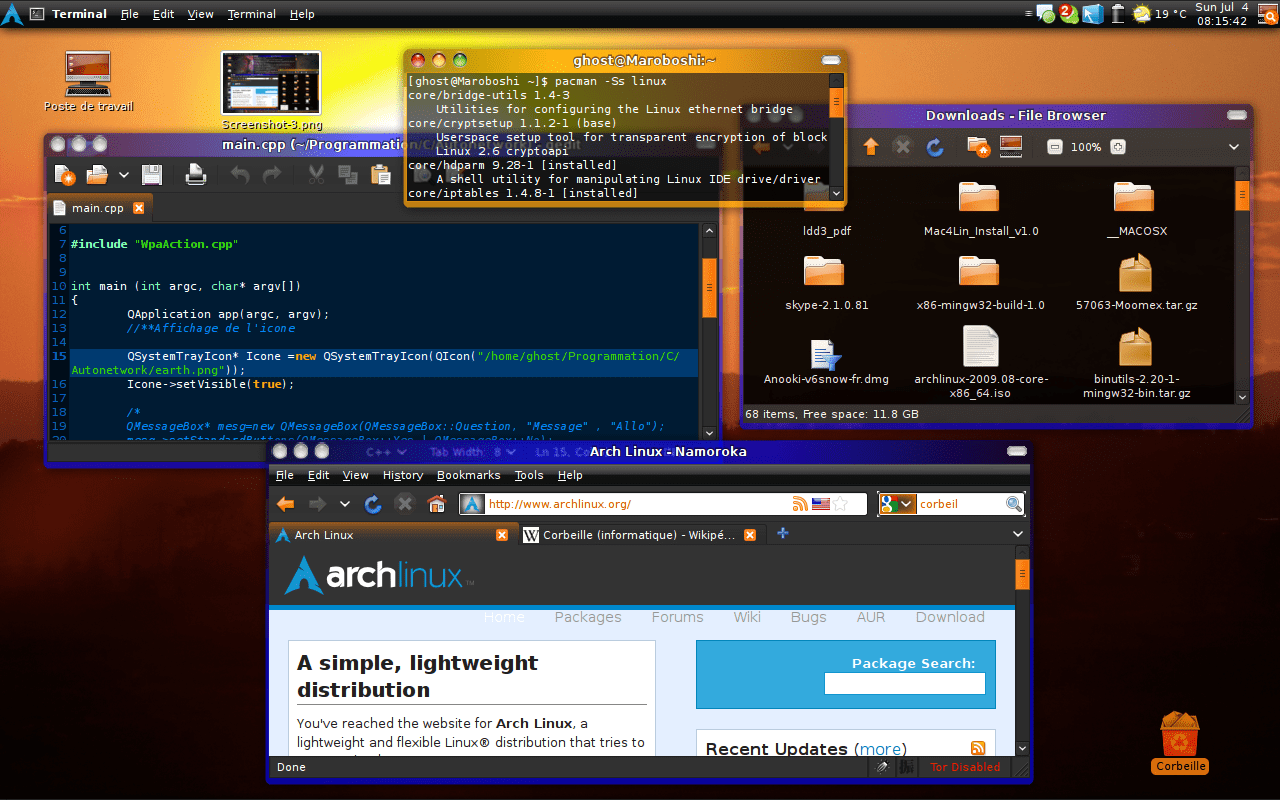This screenshot has width=1280, height=800.
Task: Click the Package Search input field
Action: (904, 683)
